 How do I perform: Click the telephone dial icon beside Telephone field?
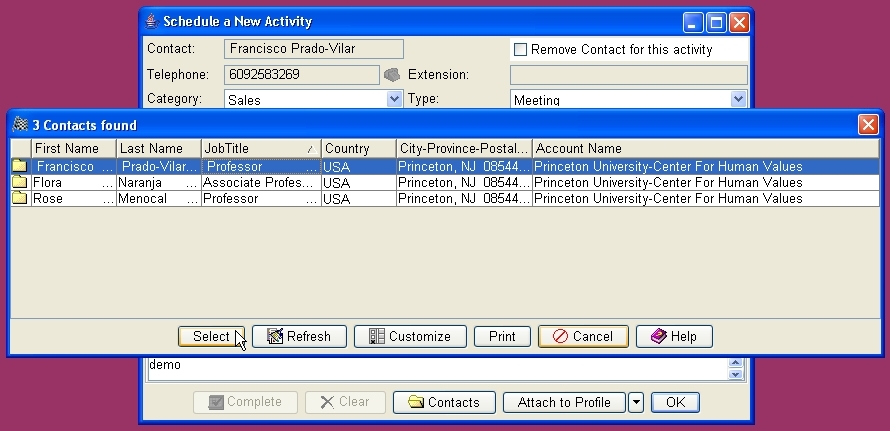tap(392, 74)
